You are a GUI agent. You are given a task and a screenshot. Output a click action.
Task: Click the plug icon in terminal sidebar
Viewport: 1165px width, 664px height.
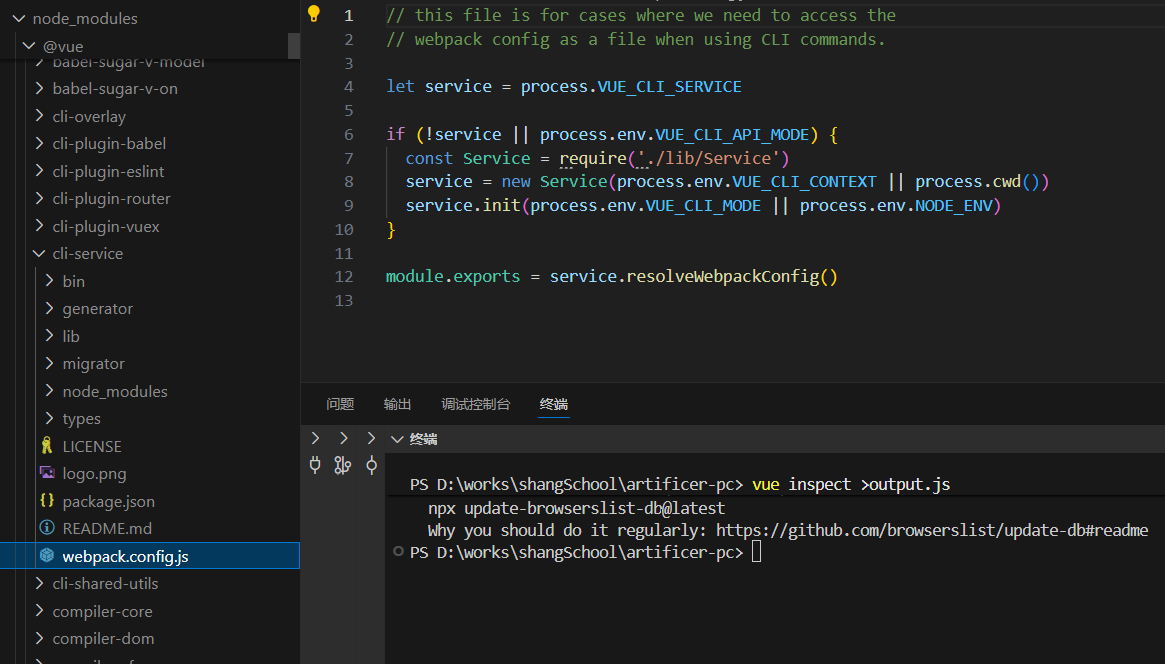click(x=315, y=466)
